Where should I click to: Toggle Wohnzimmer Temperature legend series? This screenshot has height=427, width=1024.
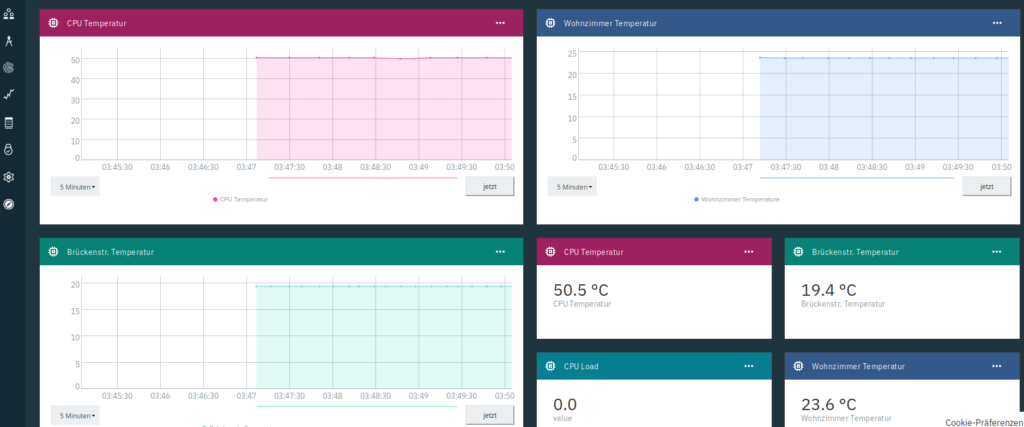[736, 199]
